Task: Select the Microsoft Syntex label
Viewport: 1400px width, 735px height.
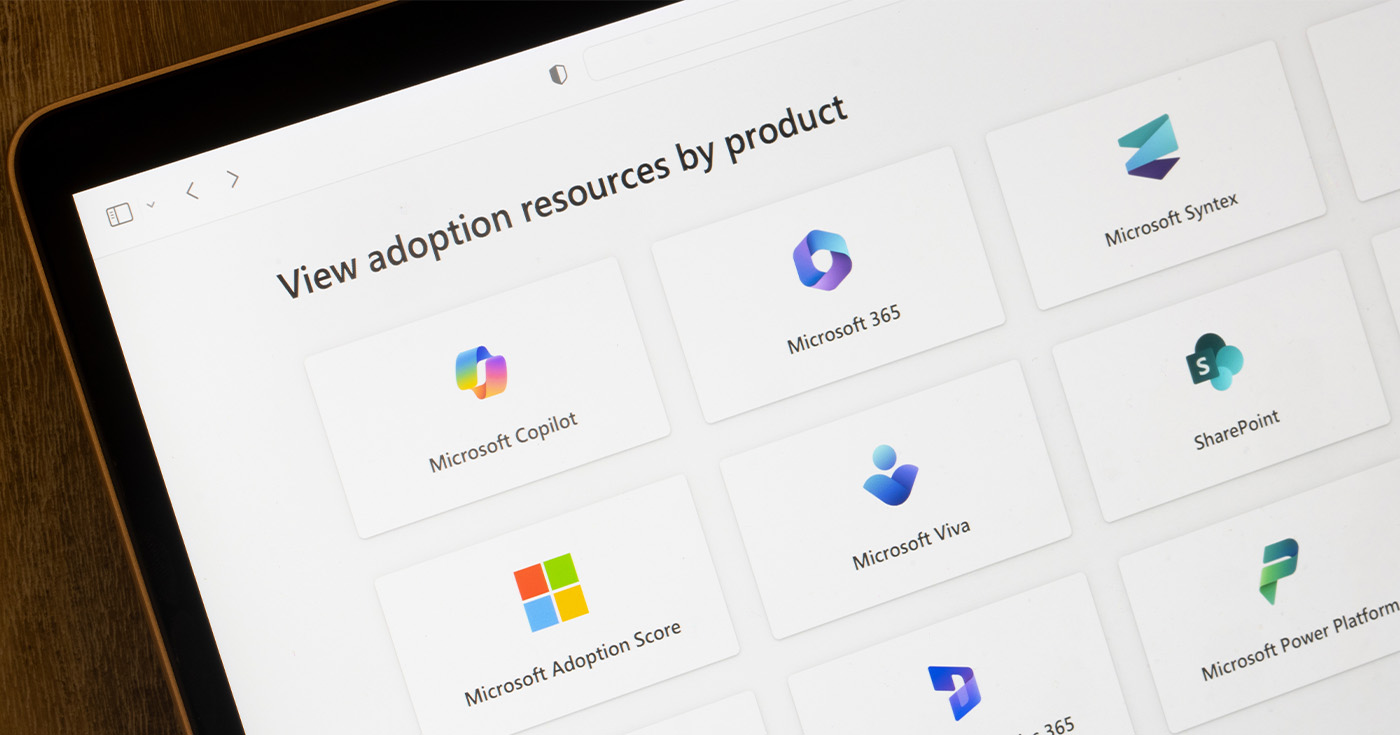Action: click(x=1171, y=220)
